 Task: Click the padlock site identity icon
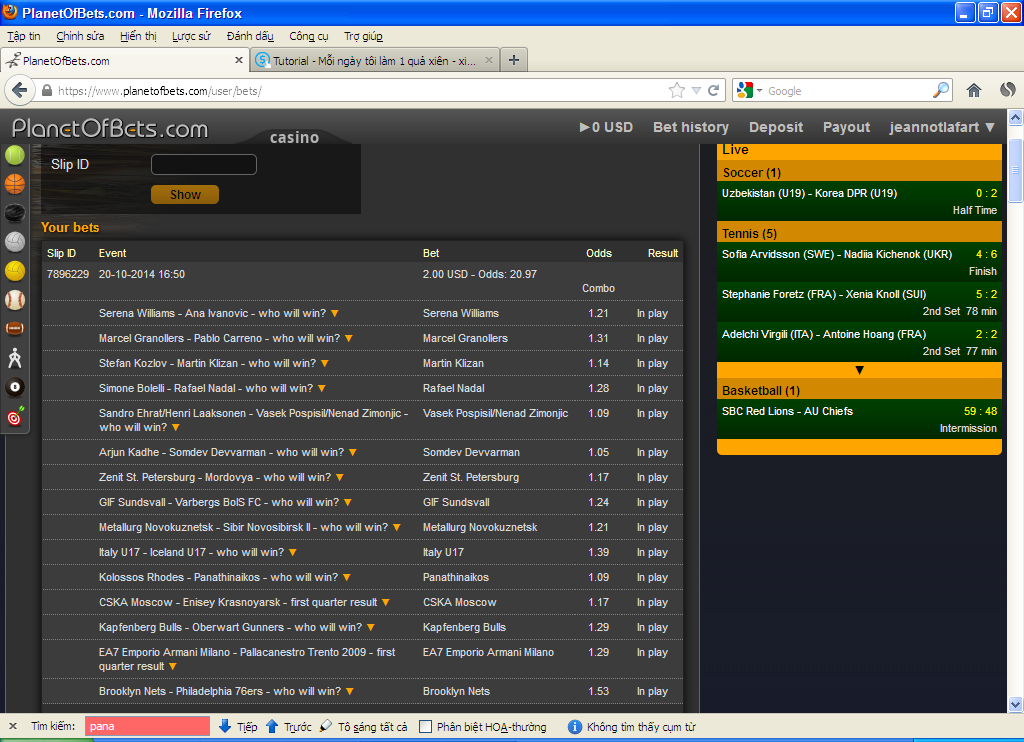tap(46, 91)
